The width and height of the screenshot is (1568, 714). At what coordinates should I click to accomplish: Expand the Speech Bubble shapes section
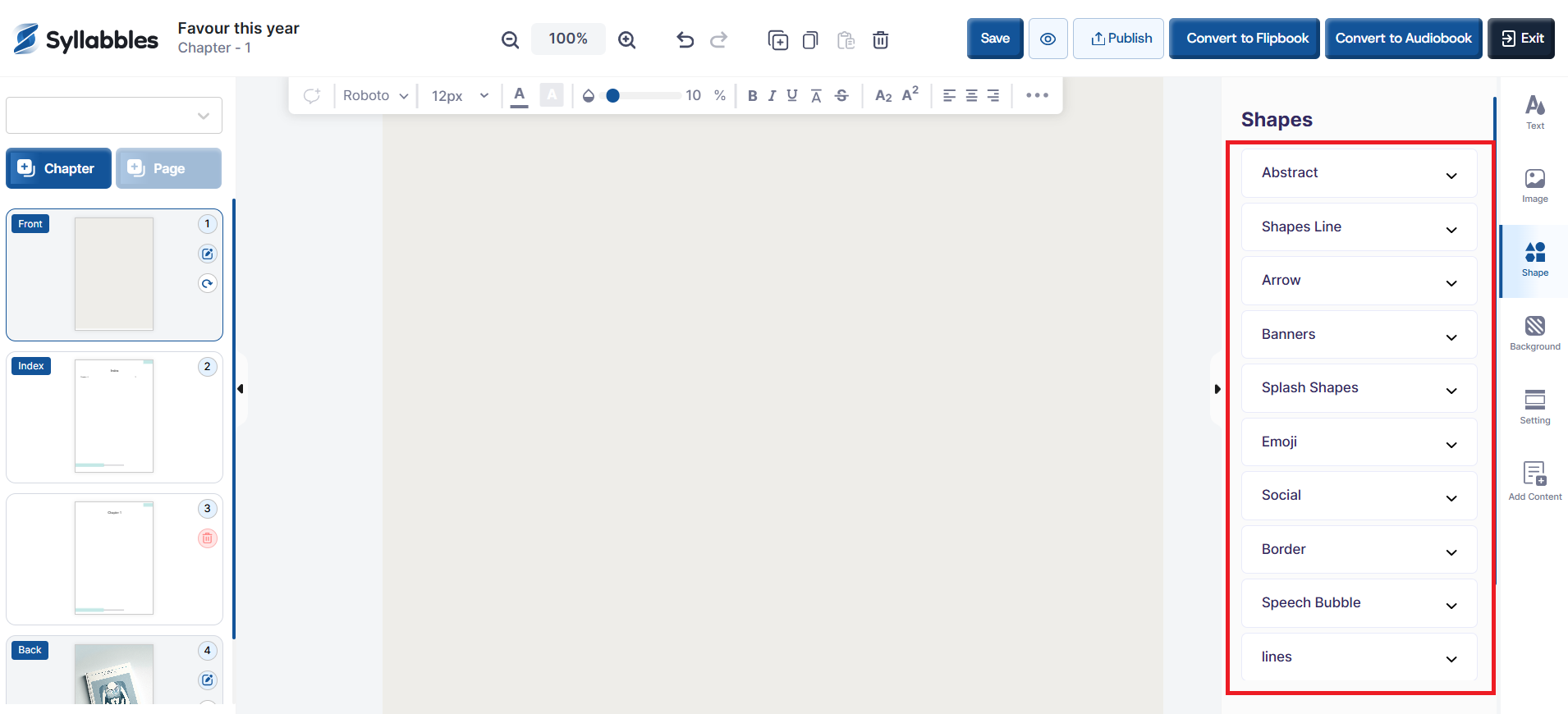tap(1359, 603)
